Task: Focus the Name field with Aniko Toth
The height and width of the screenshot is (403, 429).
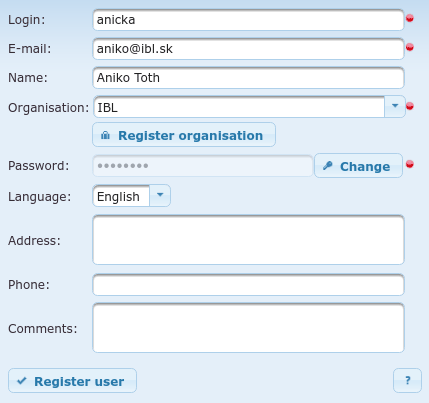Action: (248, 78)
